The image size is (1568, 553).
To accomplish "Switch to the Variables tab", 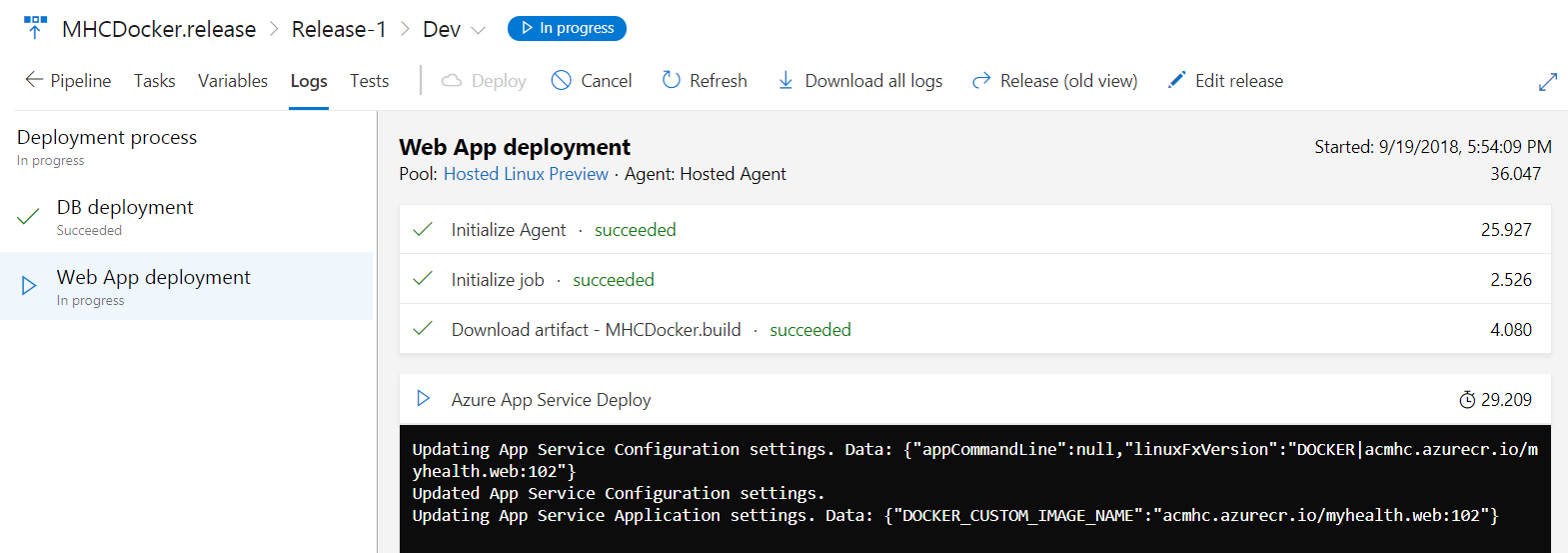I will pyautogui.click(x=233, y=81).
